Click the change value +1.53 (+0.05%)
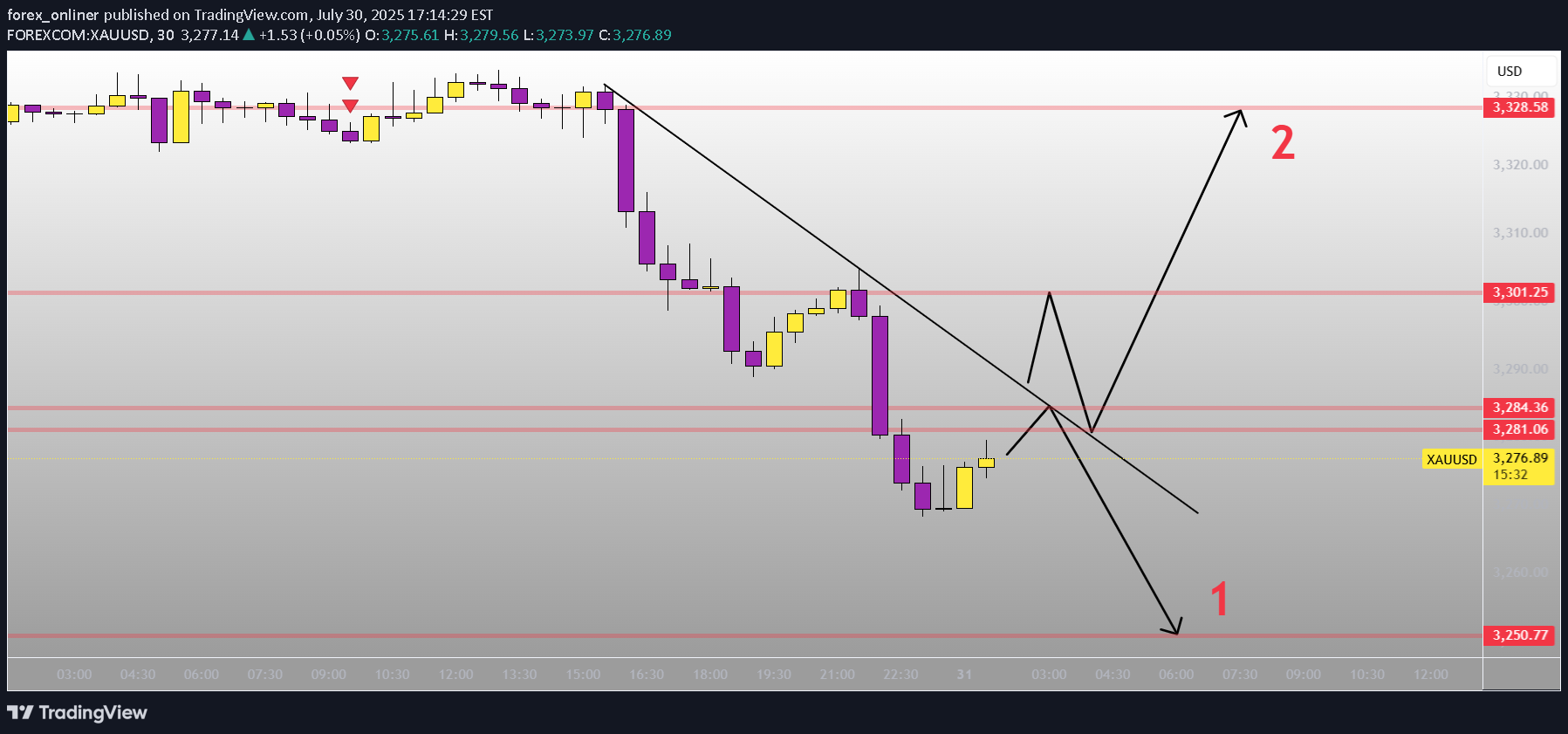 click(x=310, y=35)
